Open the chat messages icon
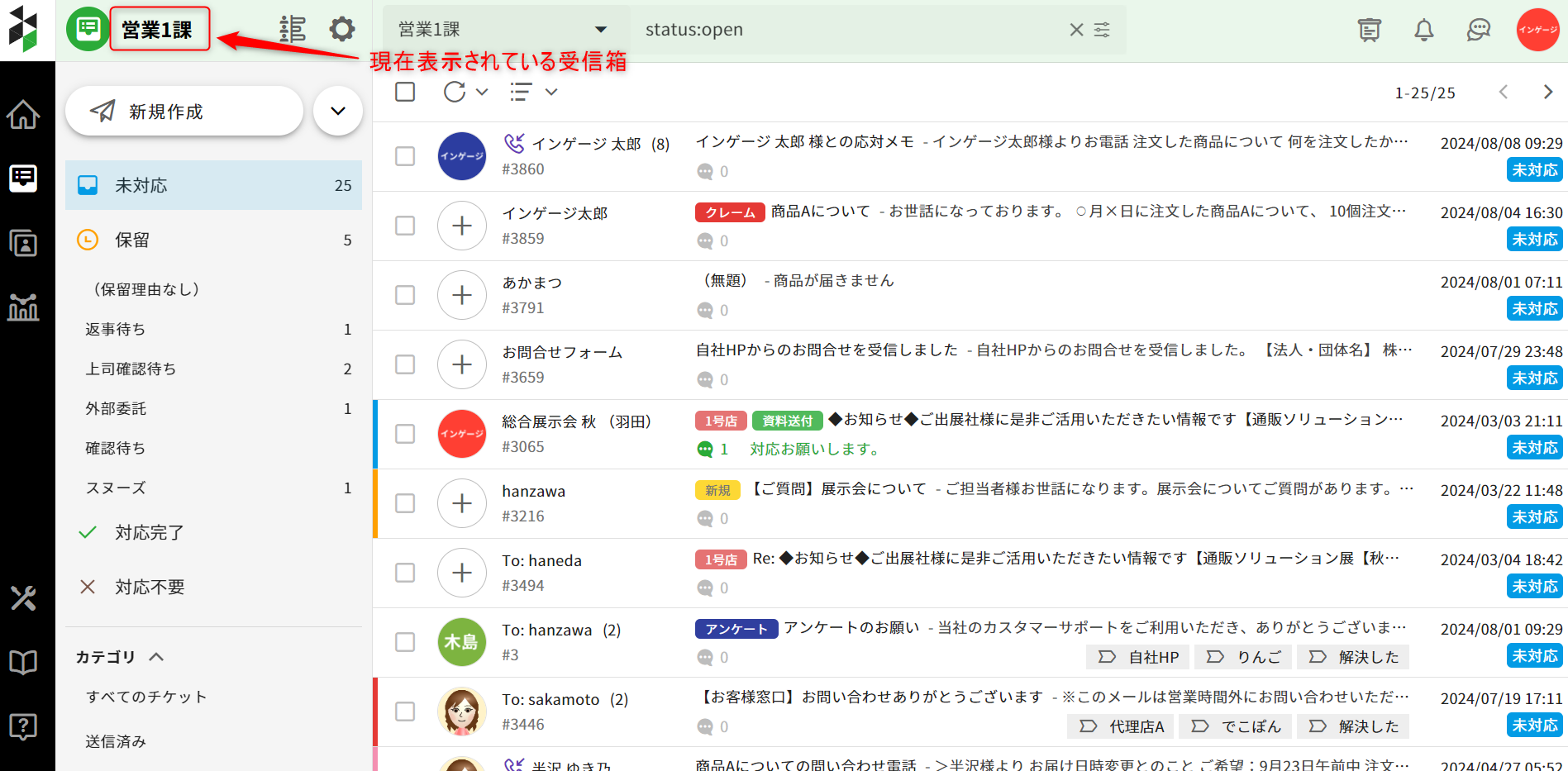The width and height of the screenshot is (1568, 771). (1478, 31)
